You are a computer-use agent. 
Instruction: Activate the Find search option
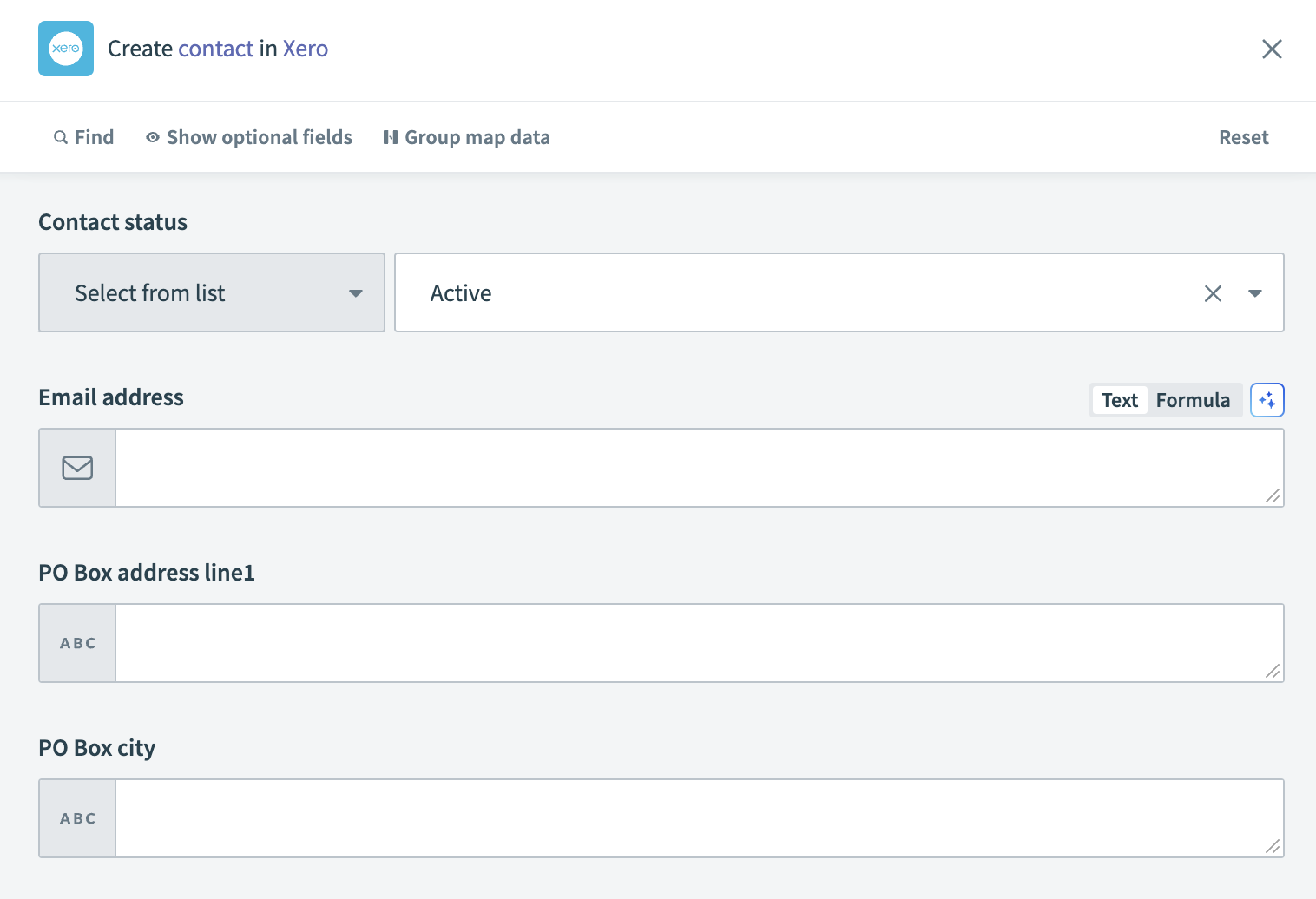(x=95, y=137)
